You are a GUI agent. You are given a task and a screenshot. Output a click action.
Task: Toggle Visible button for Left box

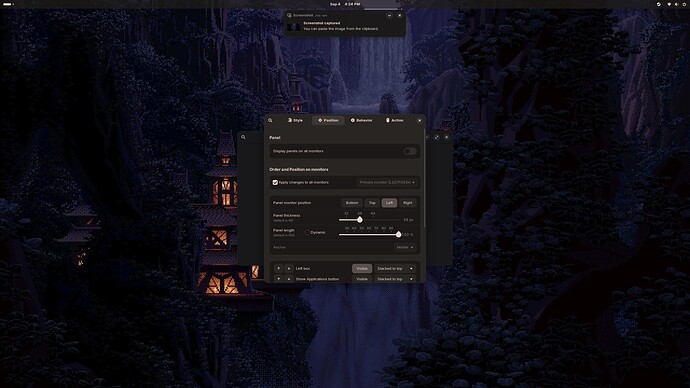[362, 268]
